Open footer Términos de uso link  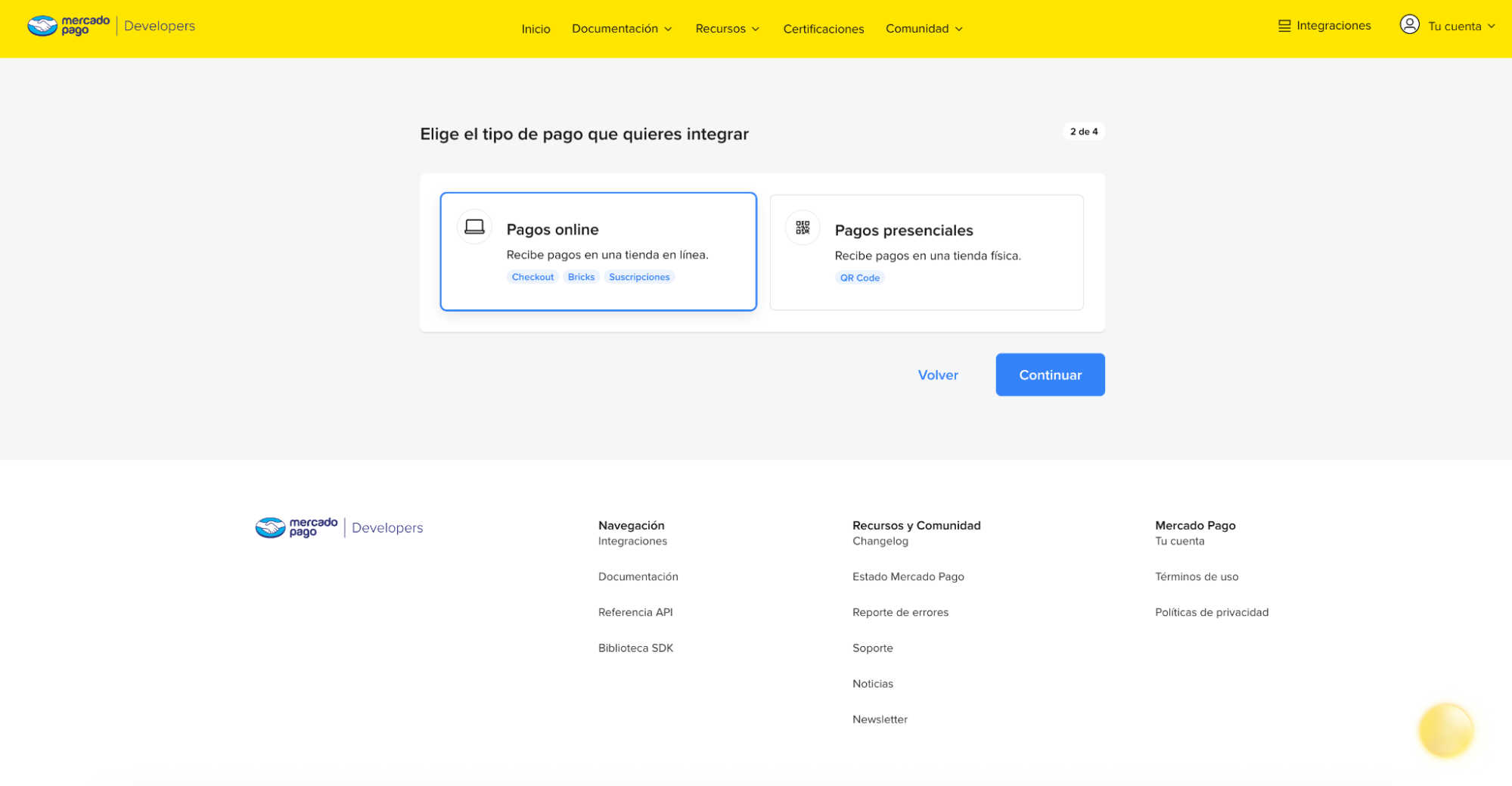point(1197,576)
